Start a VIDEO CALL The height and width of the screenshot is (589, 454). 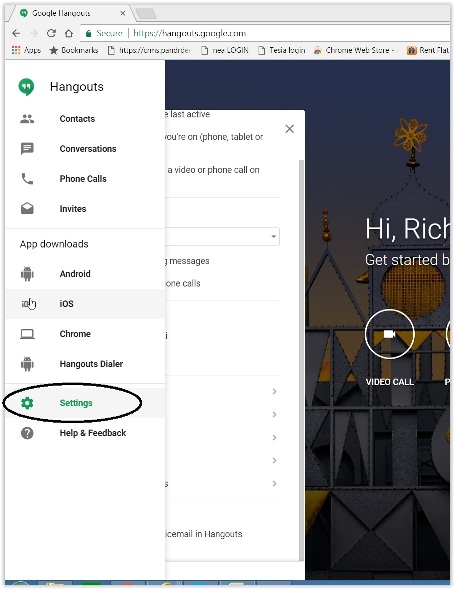[389, 334]
